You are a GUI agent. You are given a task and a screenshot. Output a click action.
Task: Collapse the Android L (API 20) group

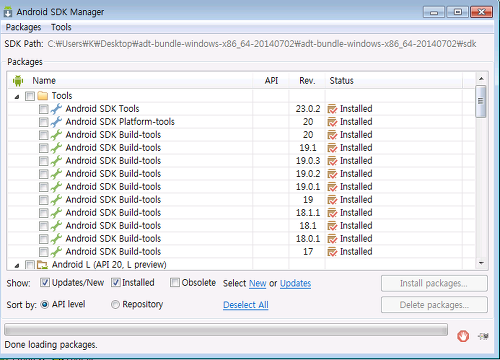pyautogui.click(x=17, y=266)
